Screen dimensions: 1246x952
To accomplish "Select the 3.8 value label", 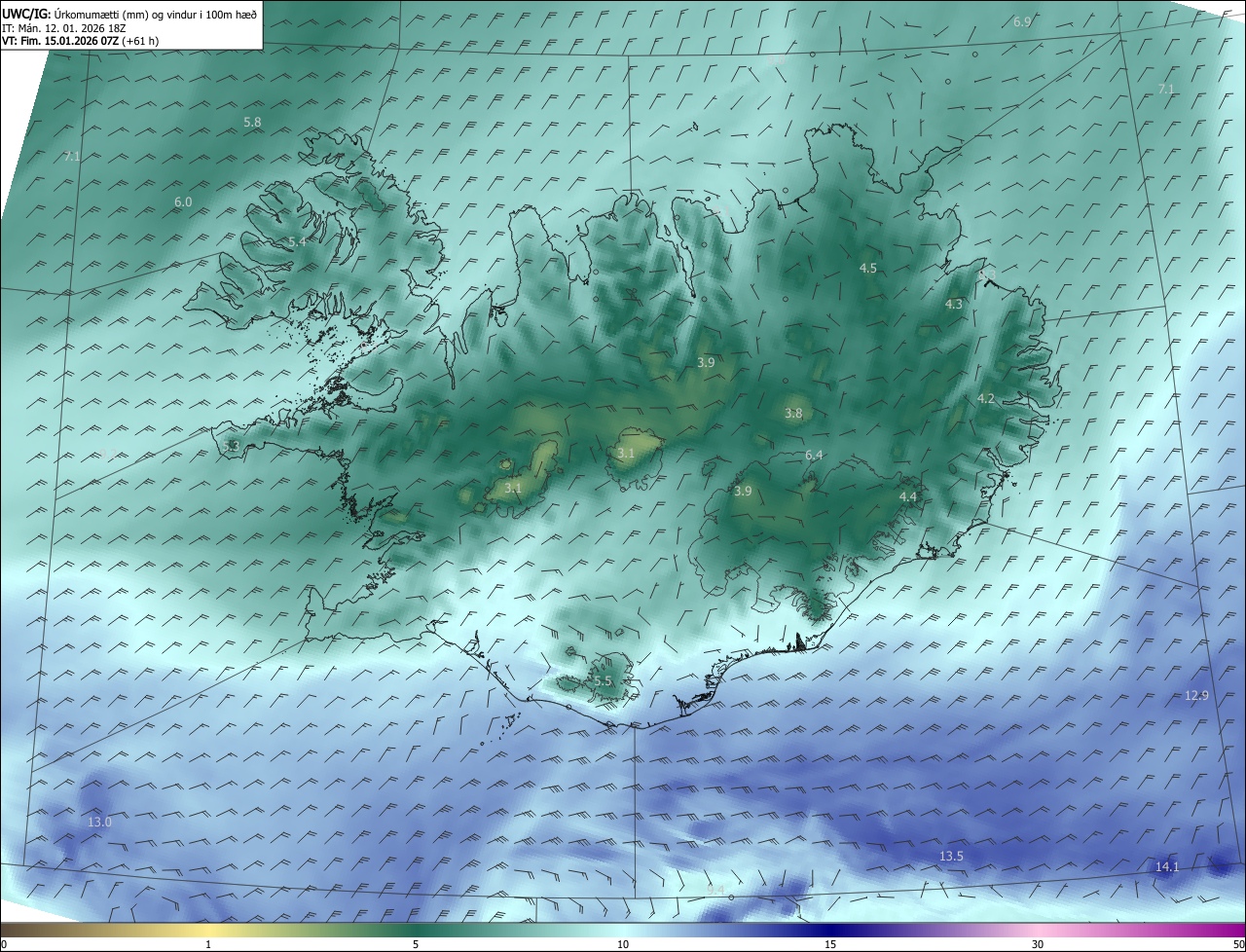I will point(793,414).
